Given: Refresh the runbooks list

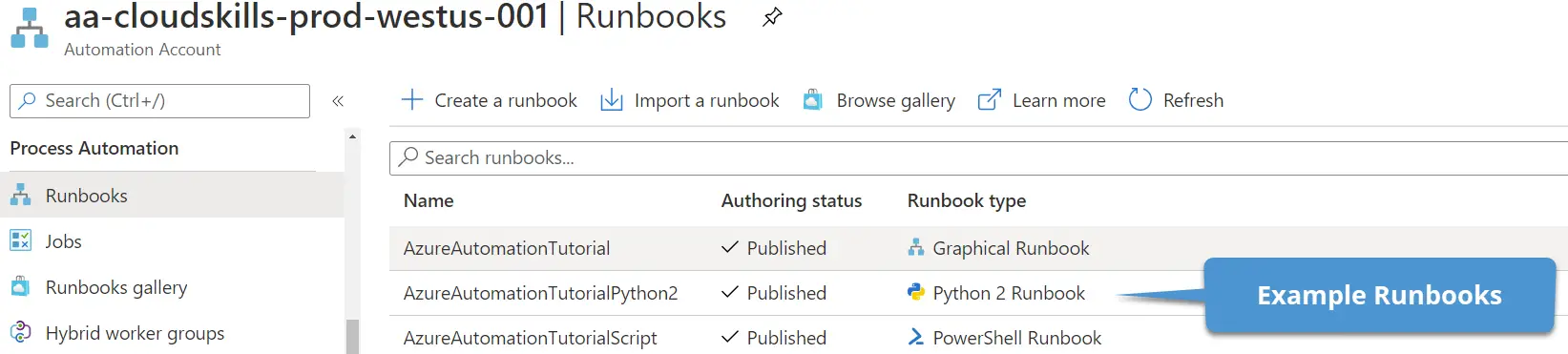Looking at the screenshot, I should point(1176,100).
